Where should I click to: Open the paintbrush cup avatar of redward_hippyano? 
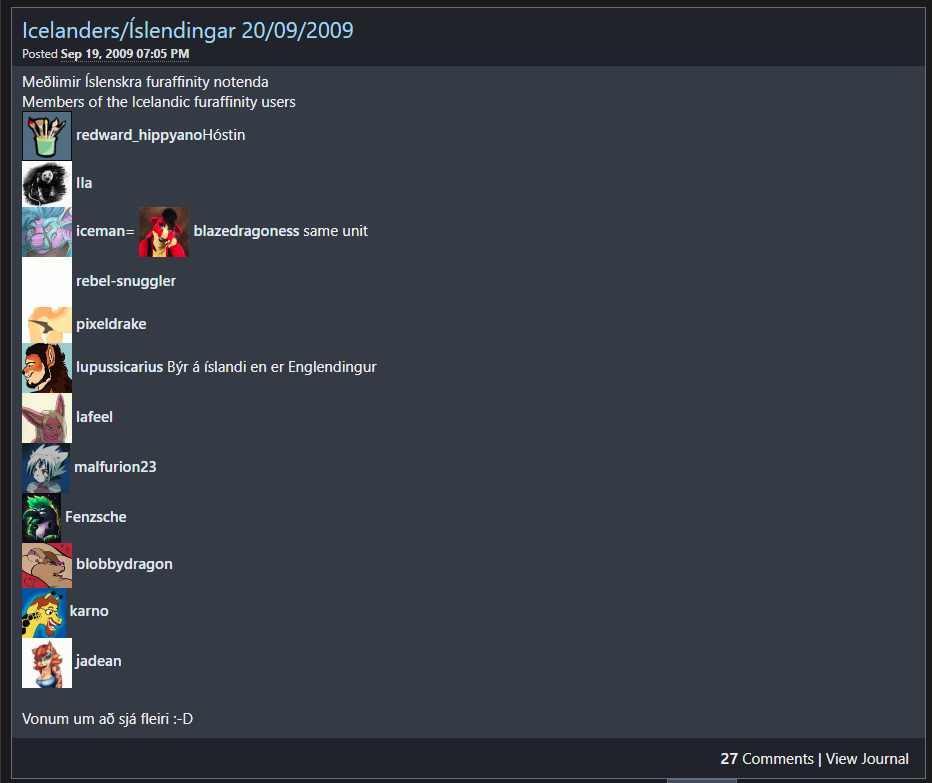point(47,136)
